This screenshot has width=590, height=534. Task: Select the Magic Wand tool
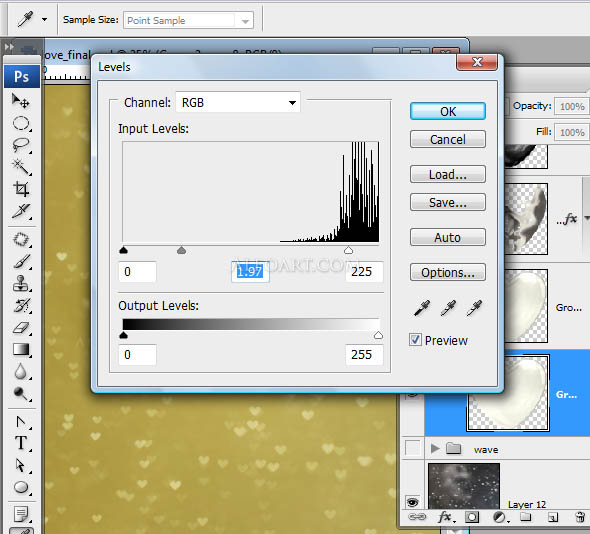click(x=21, y=167)
